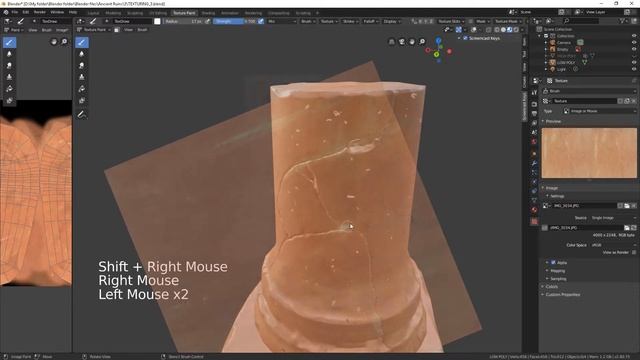Click the blue Z axis on navigation gizmo
Screen dimensions: 640x360
438,40
